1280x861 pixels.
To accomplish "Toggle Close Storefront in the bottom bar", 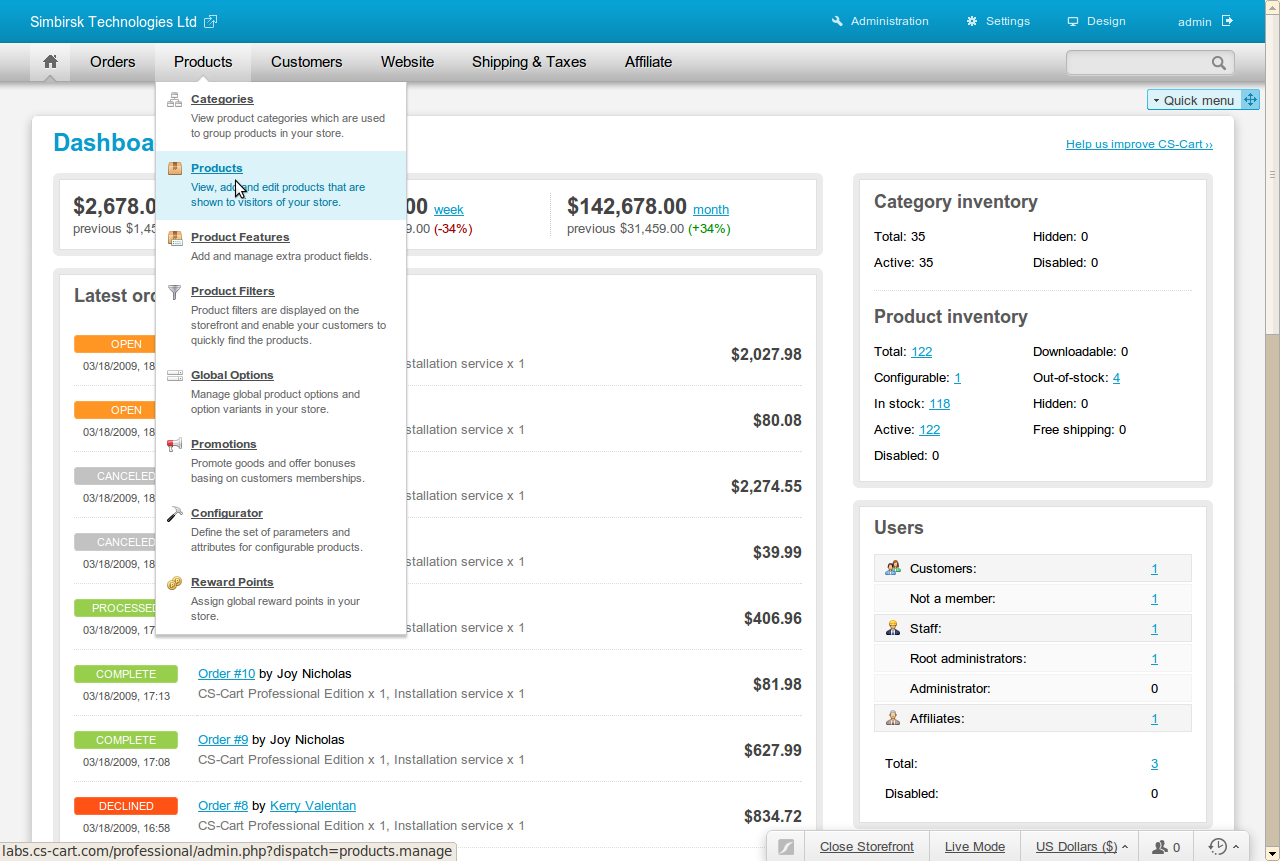I will [x=867, y=847].
